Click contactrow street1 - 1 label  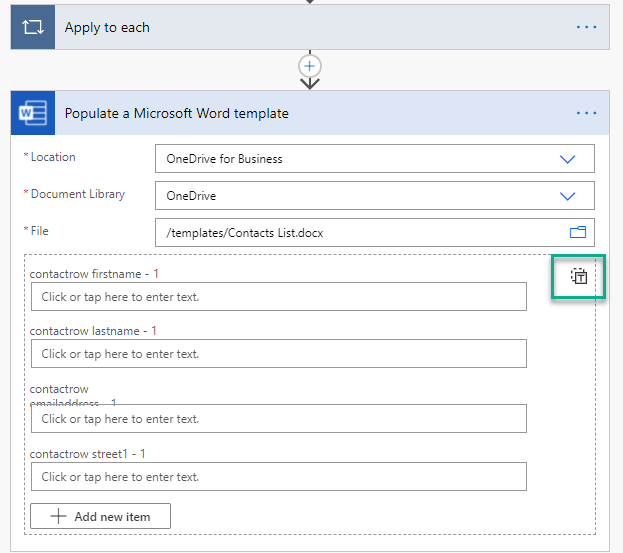pos(88,454)
